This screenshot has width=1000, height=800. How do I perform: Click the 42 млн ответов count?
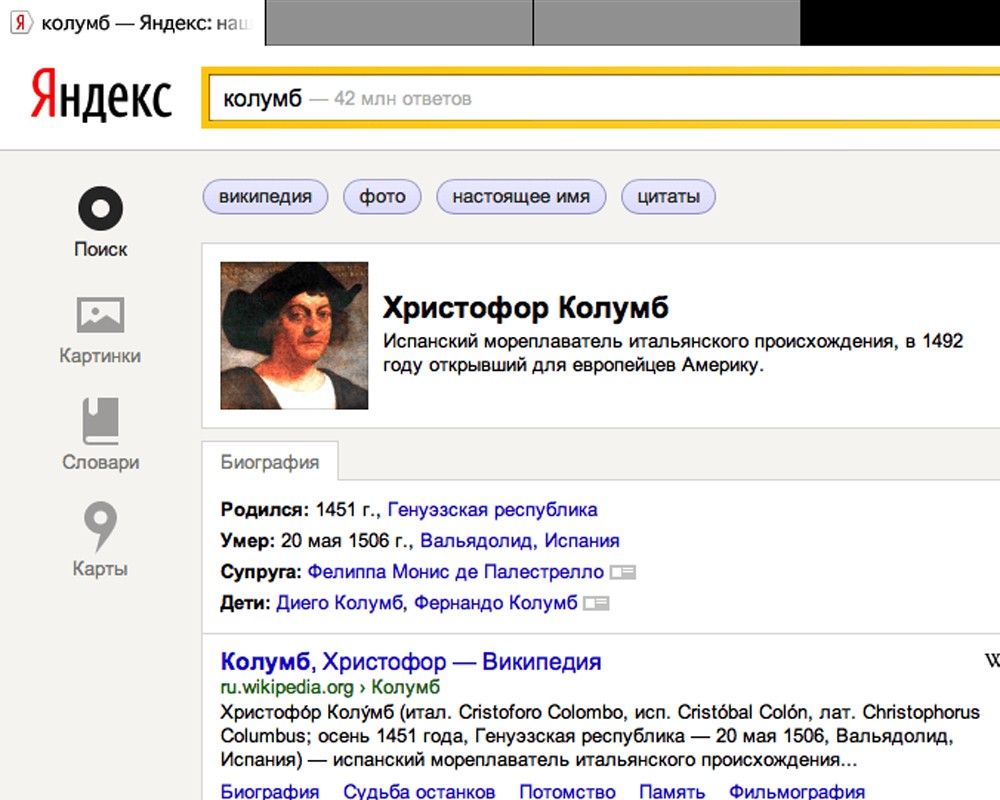[402, 99]
